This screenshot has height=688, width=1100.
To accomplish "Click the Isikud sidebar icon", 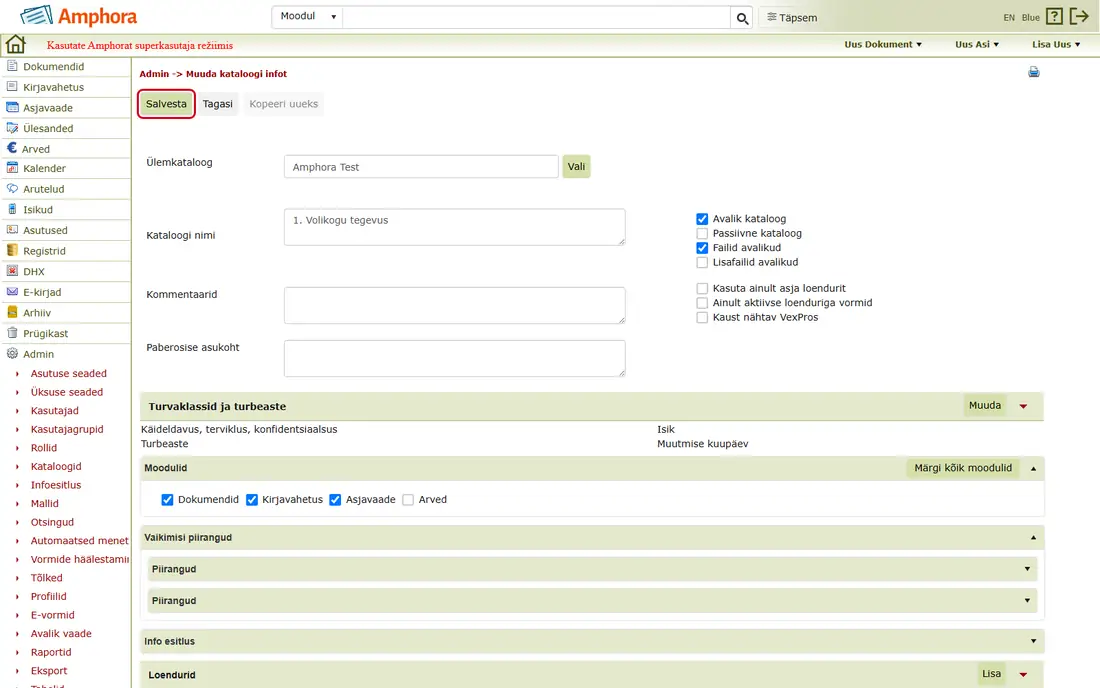I will coord(12,209).
